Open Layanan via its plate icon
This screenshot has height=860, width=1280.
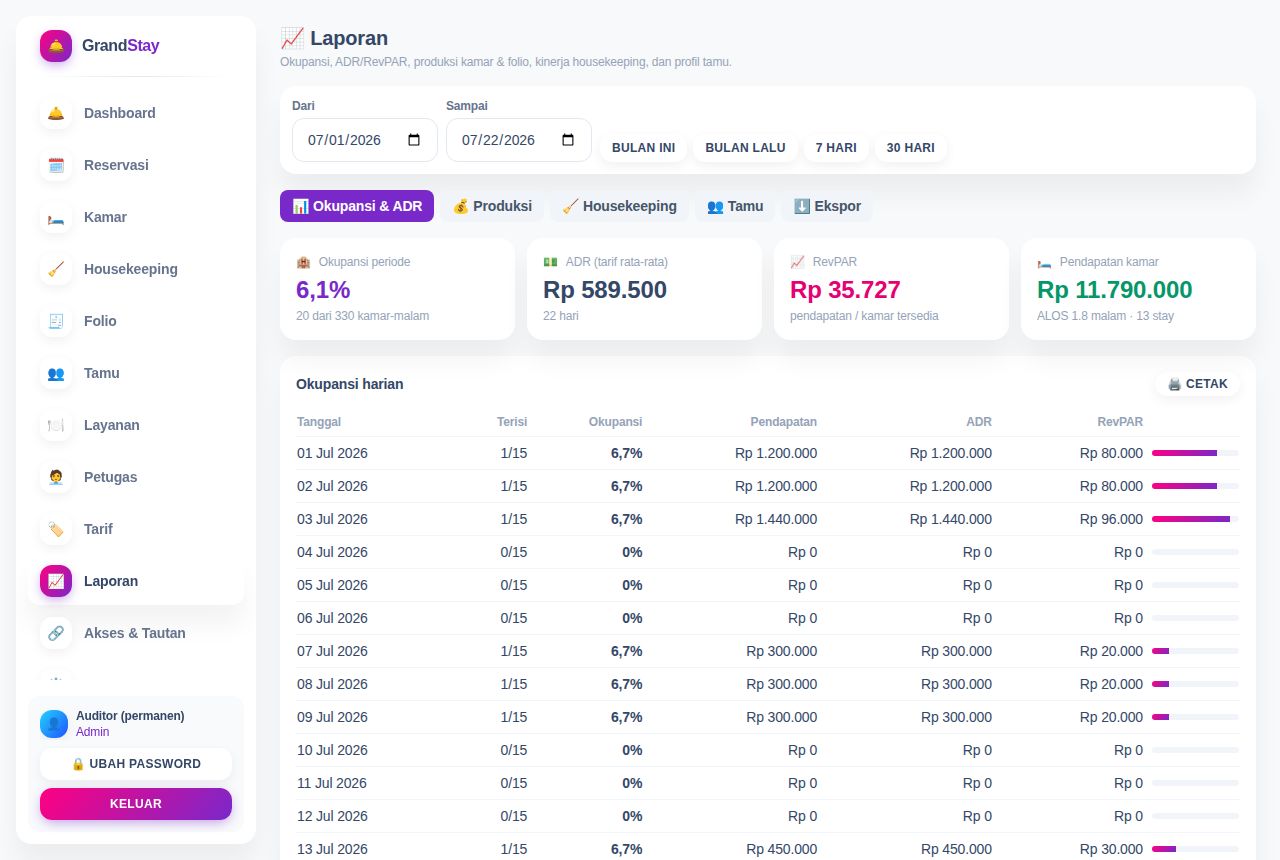click(x=56, y=425)
